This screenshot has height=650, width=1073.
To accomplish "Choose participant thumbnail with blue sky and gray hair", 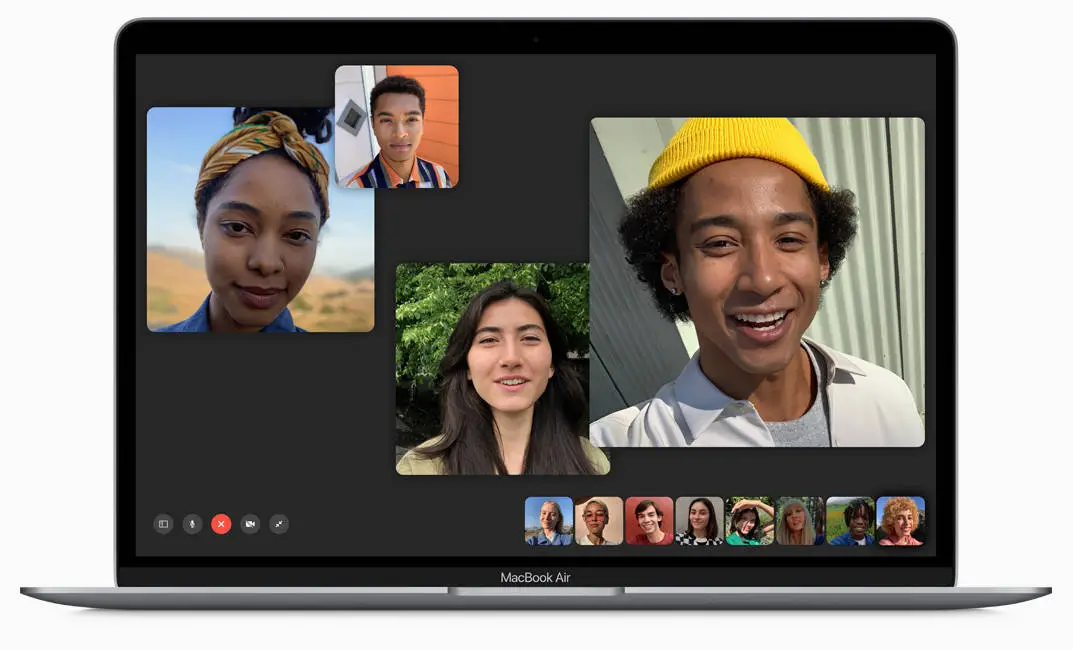I will tap(549, 521).
